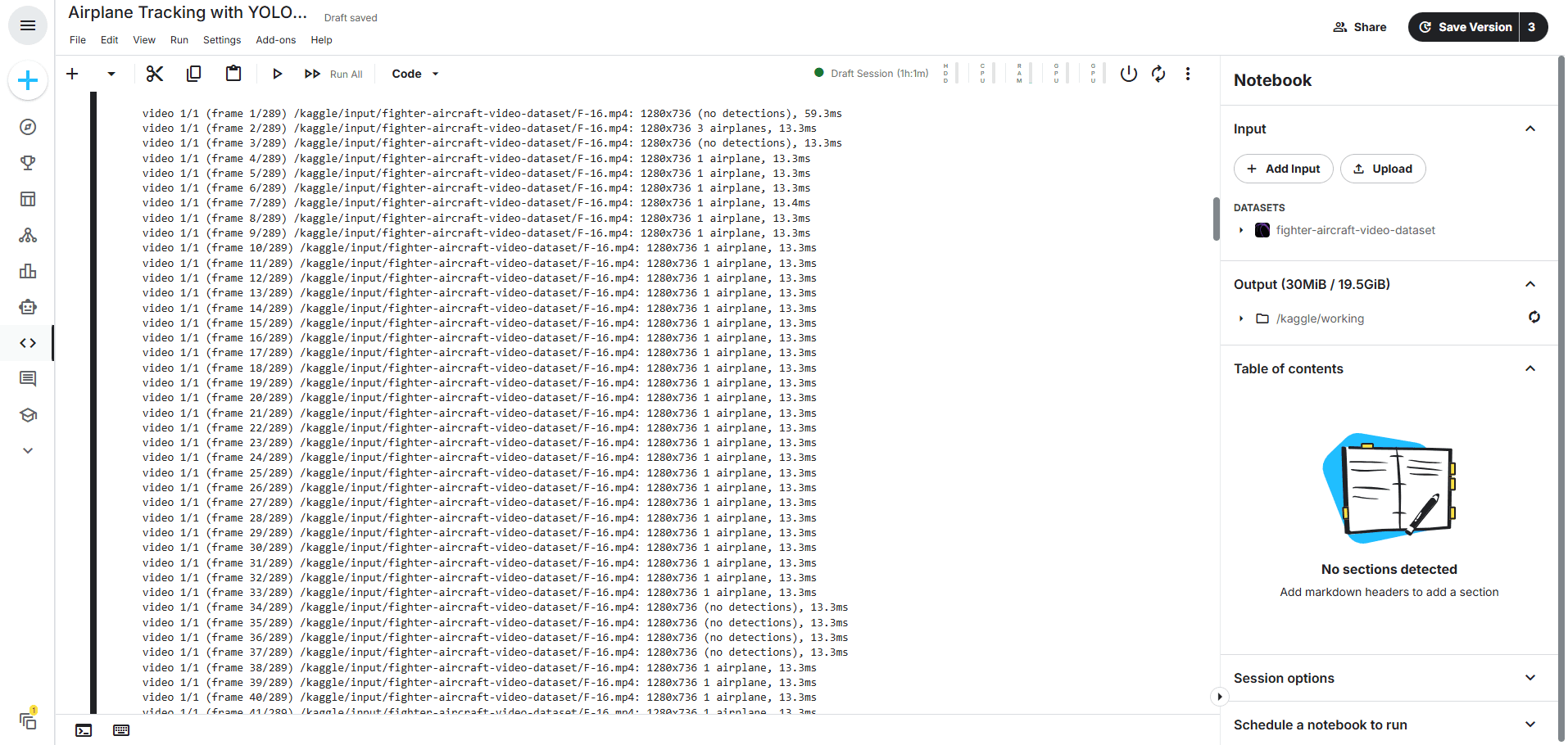
Task: Expand the fighter-aircraft-video-dataset tree item
Action: (1241, 230)
